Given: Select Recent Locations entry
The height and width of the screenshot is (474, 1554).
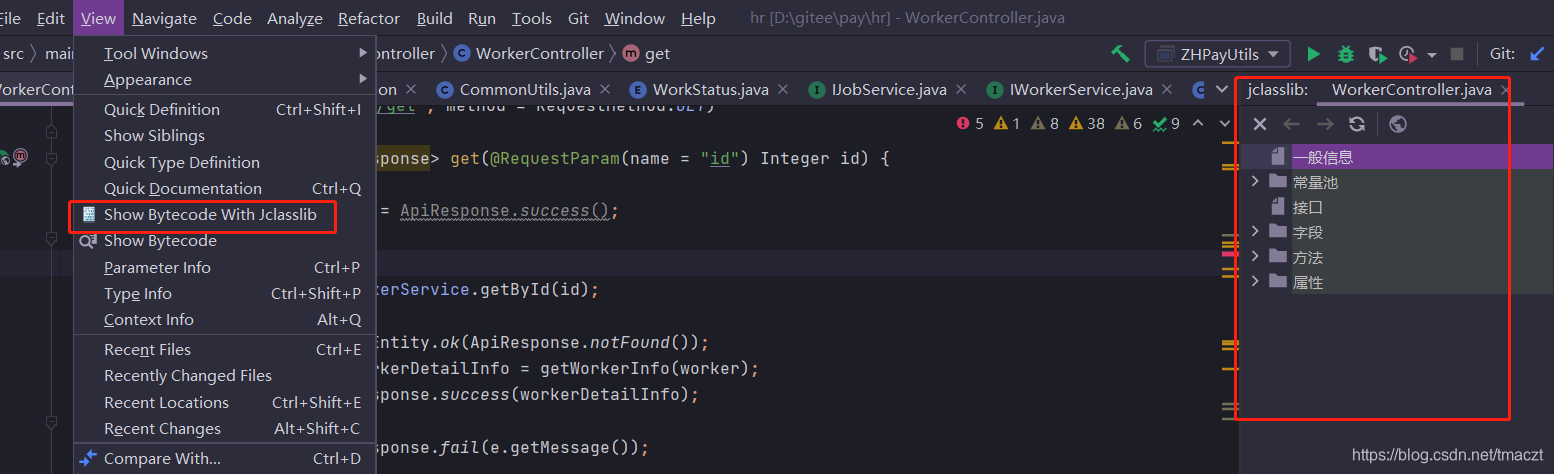Looking at the screenshot, I should click(x=225, y=403).
